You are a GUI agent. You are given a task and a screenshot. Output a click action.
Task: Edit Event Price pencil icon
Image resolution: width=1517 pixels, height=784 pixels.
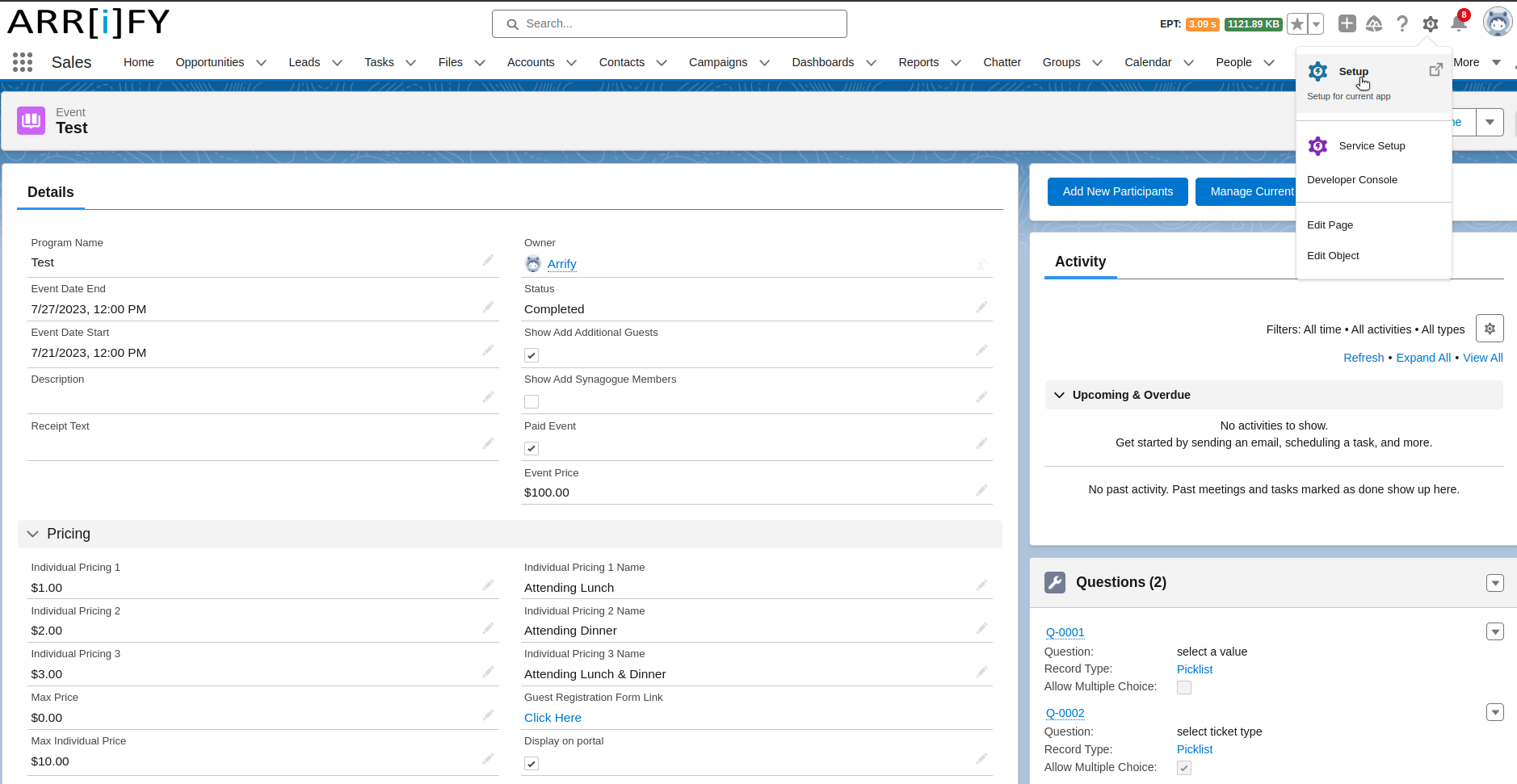981,490
